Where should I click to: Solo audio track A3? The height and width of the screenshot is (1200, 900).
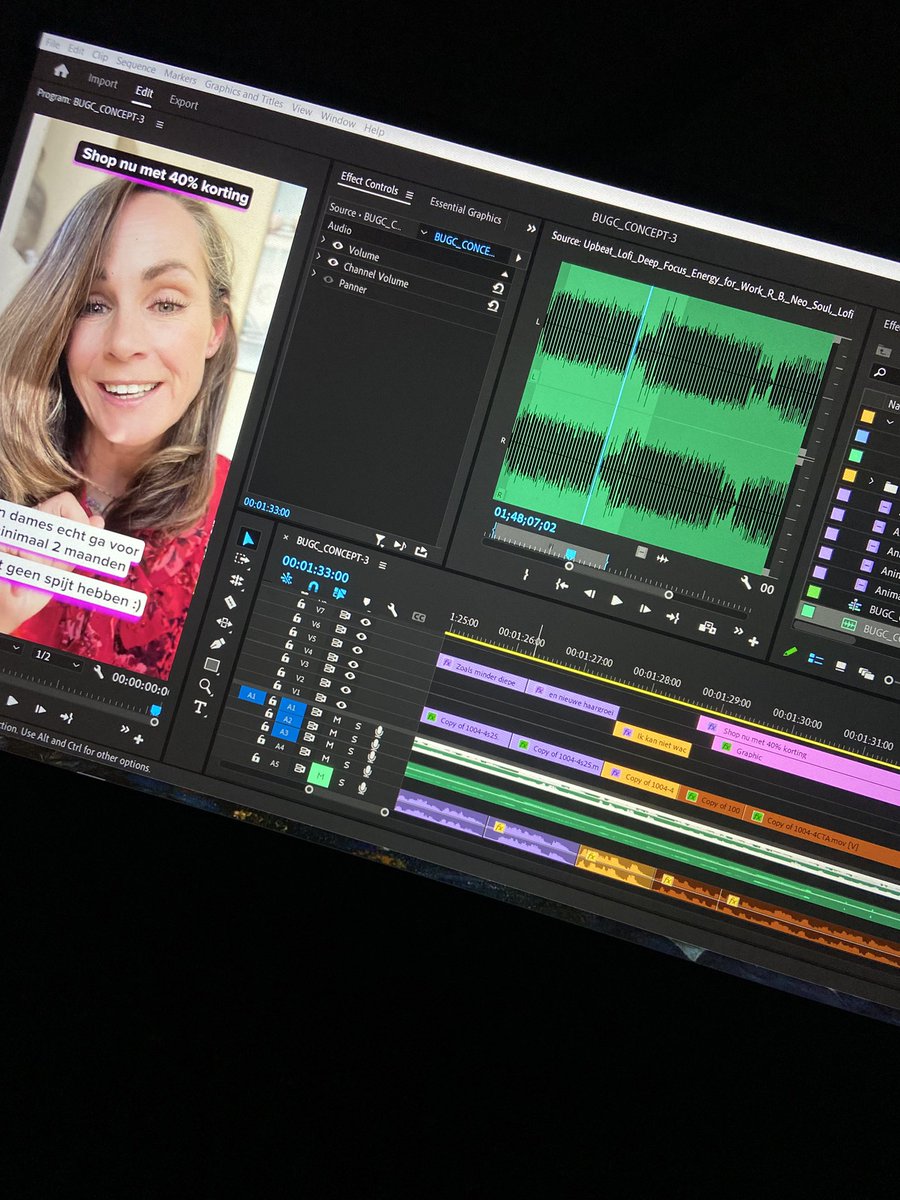[x=351, y=751]
